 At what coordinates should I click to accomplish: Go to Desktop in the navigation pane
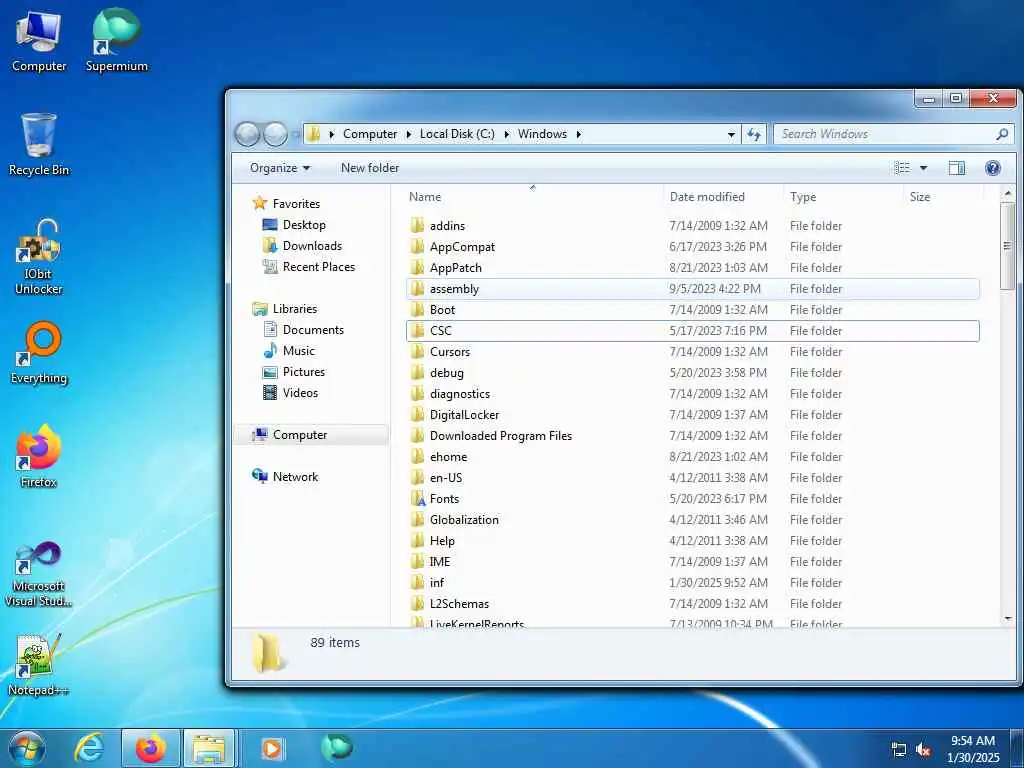304,225
